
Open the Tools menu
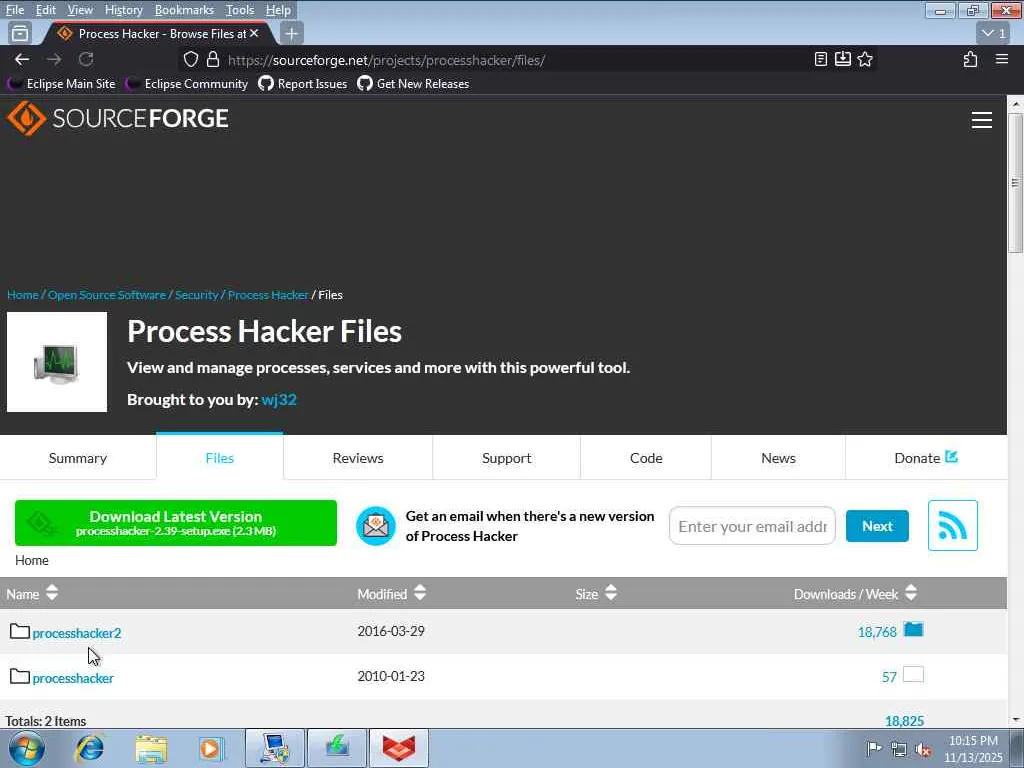click(240, 10)
